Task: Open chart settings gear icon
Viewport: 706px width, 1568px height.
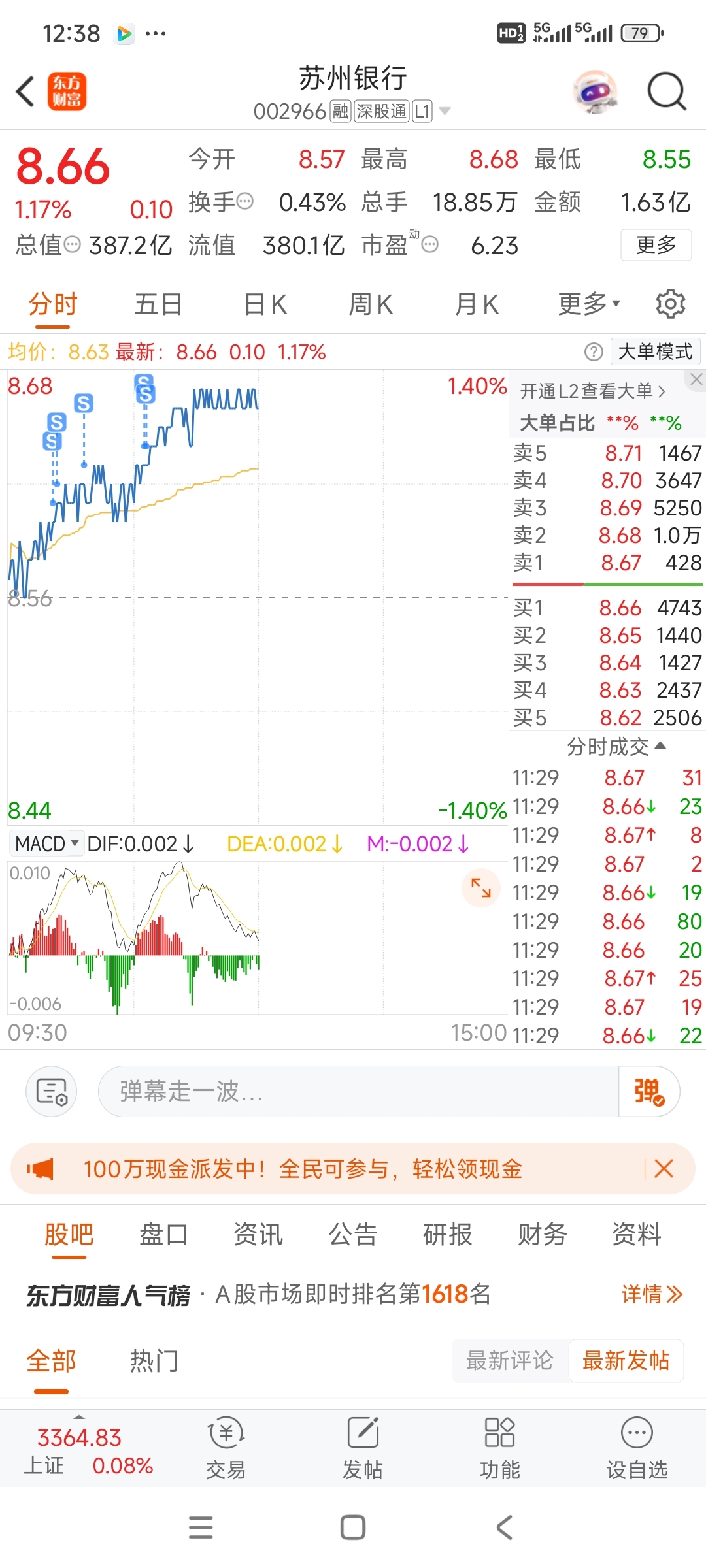Action: pyautogui.click(x=670, y=304)
